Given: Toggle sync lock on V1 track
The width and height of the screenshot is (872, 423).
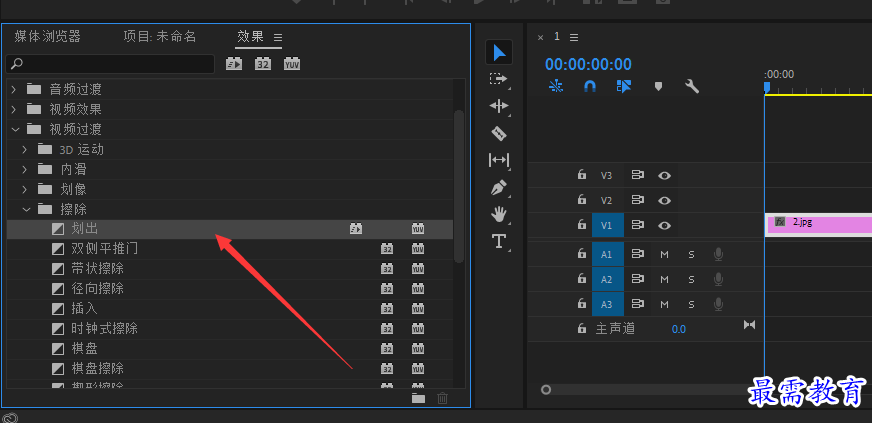Looking at the screenshot, I should [637, 225].
